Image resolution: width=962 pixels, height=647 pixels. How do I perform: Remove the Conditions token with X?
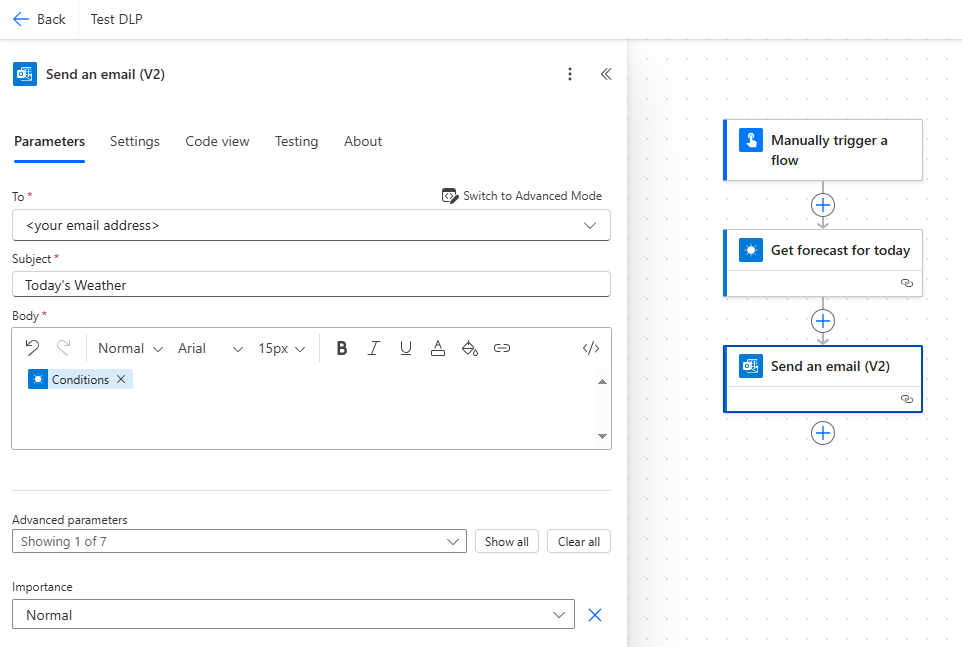pyautogui.click(x=121, y=379)
